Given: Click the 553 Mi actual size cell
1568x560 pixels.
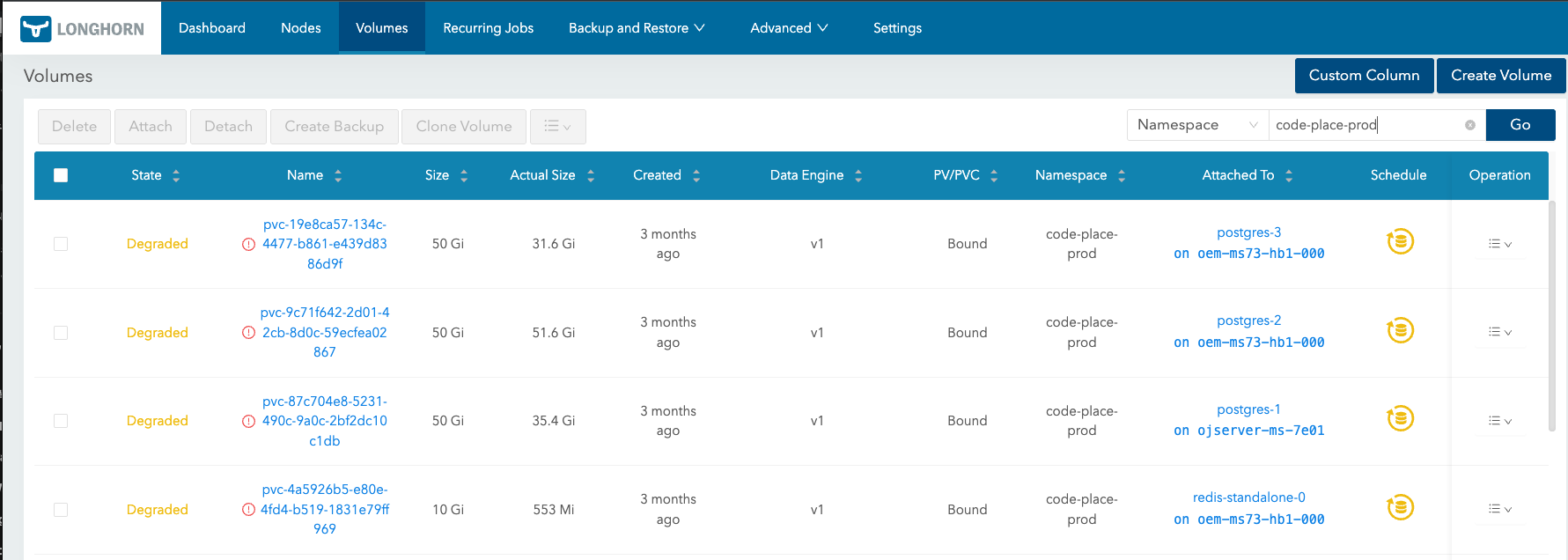Looking at the screenshot, I should (x=554, y=510).
